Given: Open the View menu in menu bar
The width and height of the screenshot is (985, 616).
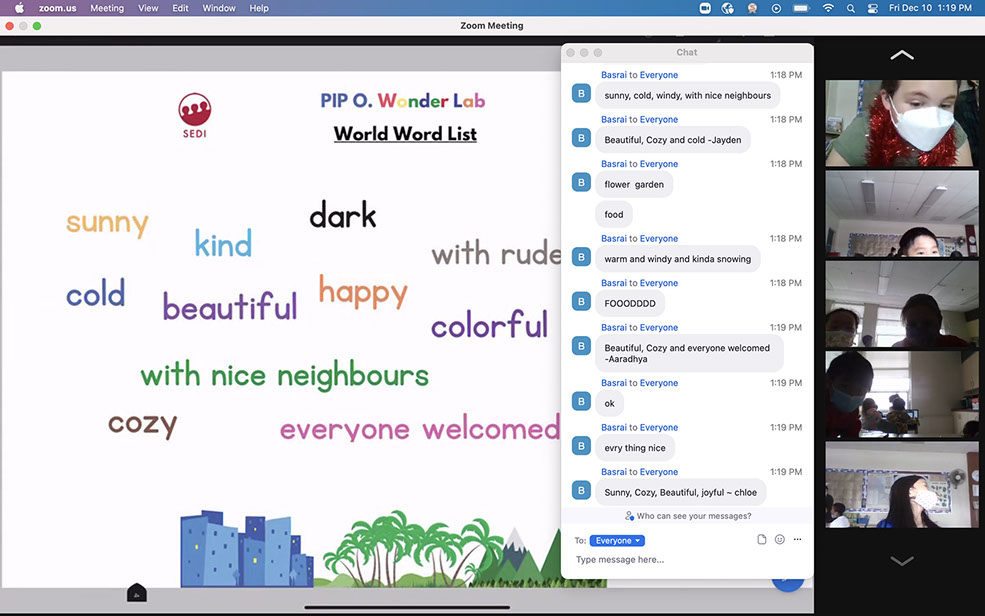Looking at the screenshot, I should point(148,8).
